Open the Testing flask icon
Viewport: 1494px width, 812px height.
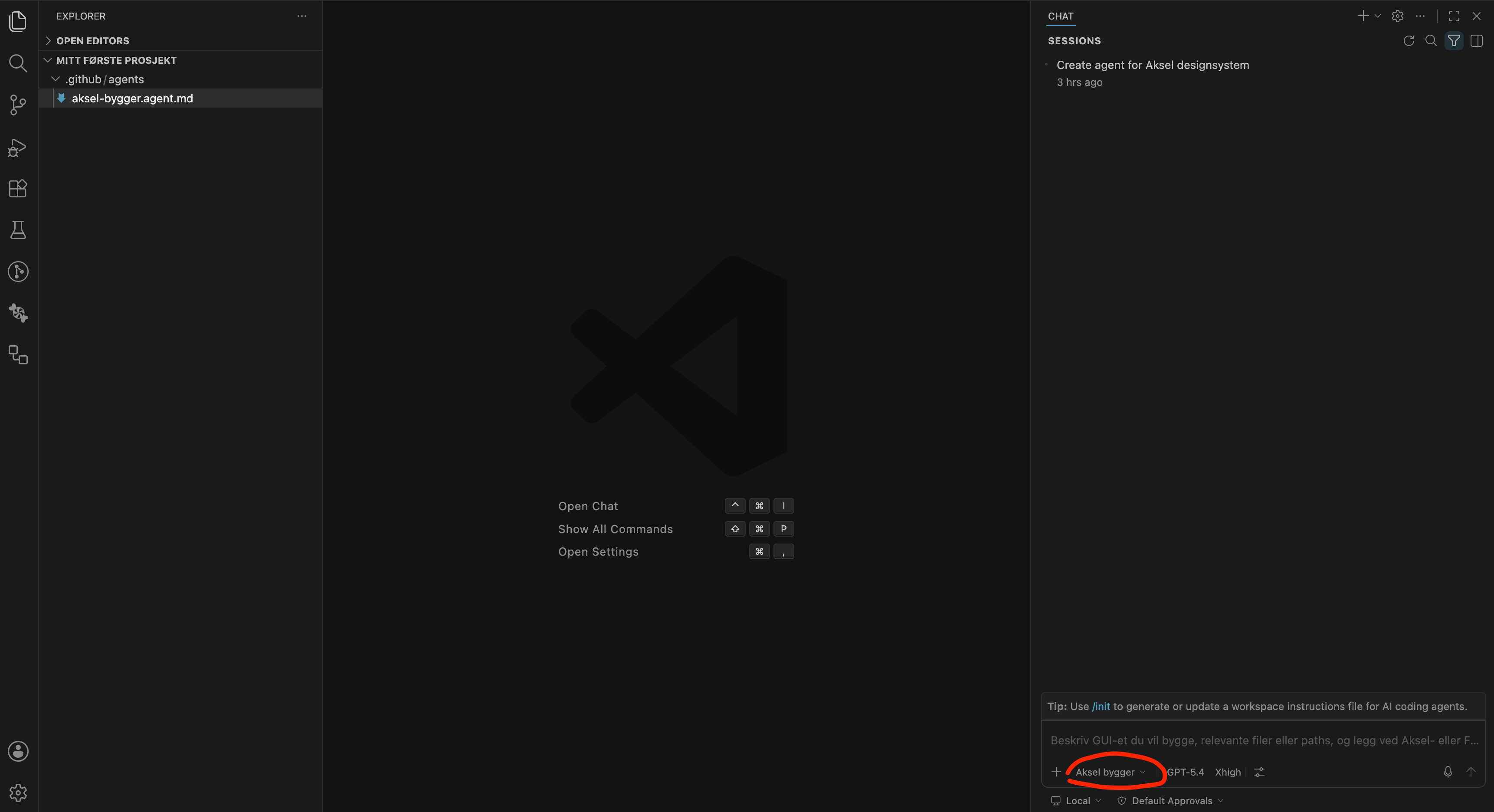click(18, 230)
